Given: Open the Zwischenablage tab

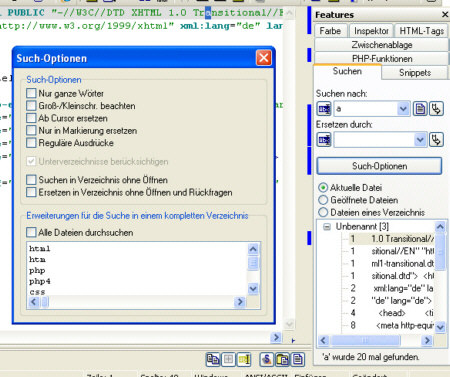Looking at the screenshot, I should point(382,45).
